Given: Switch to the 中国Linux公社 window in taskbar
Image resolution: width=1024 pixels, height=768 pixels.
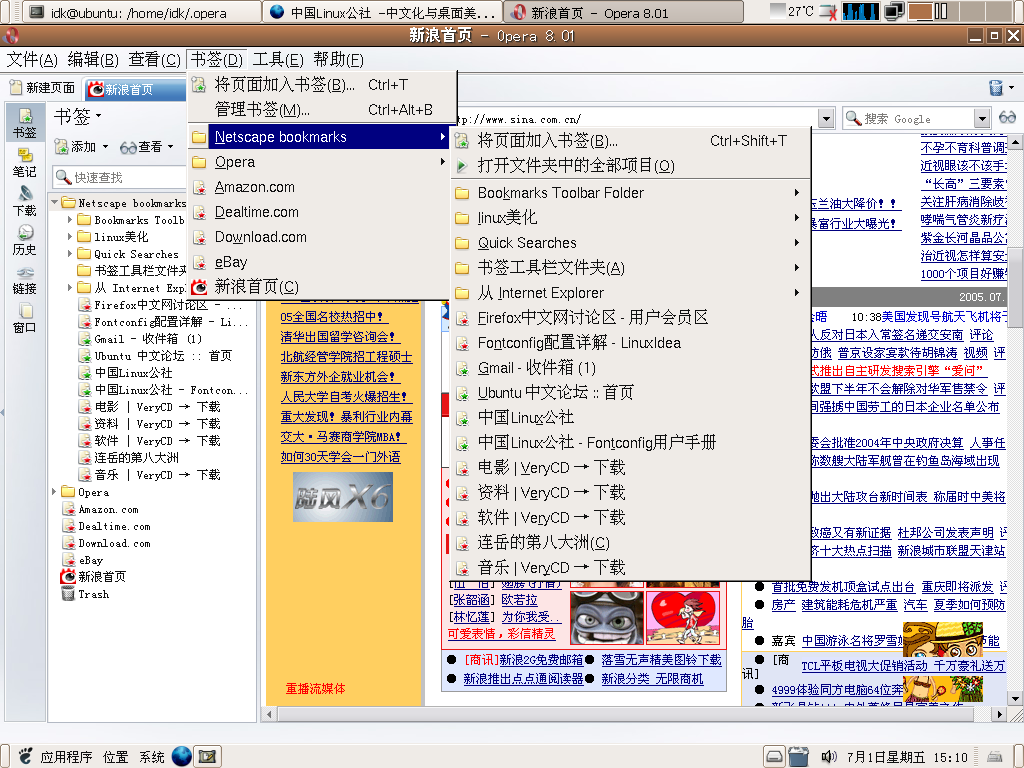Looking at the screenshot, I should coord(383,12).
